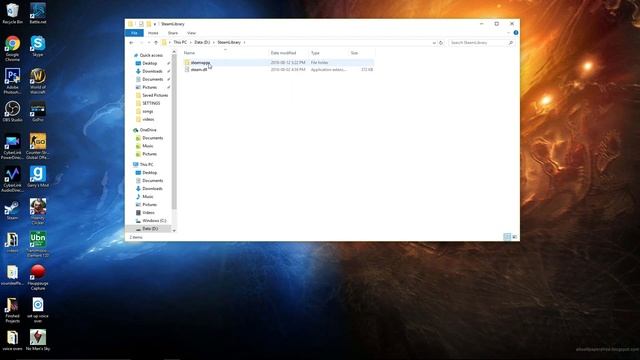Switch to Large icons view in the status bar

click(x=514, y=237)
